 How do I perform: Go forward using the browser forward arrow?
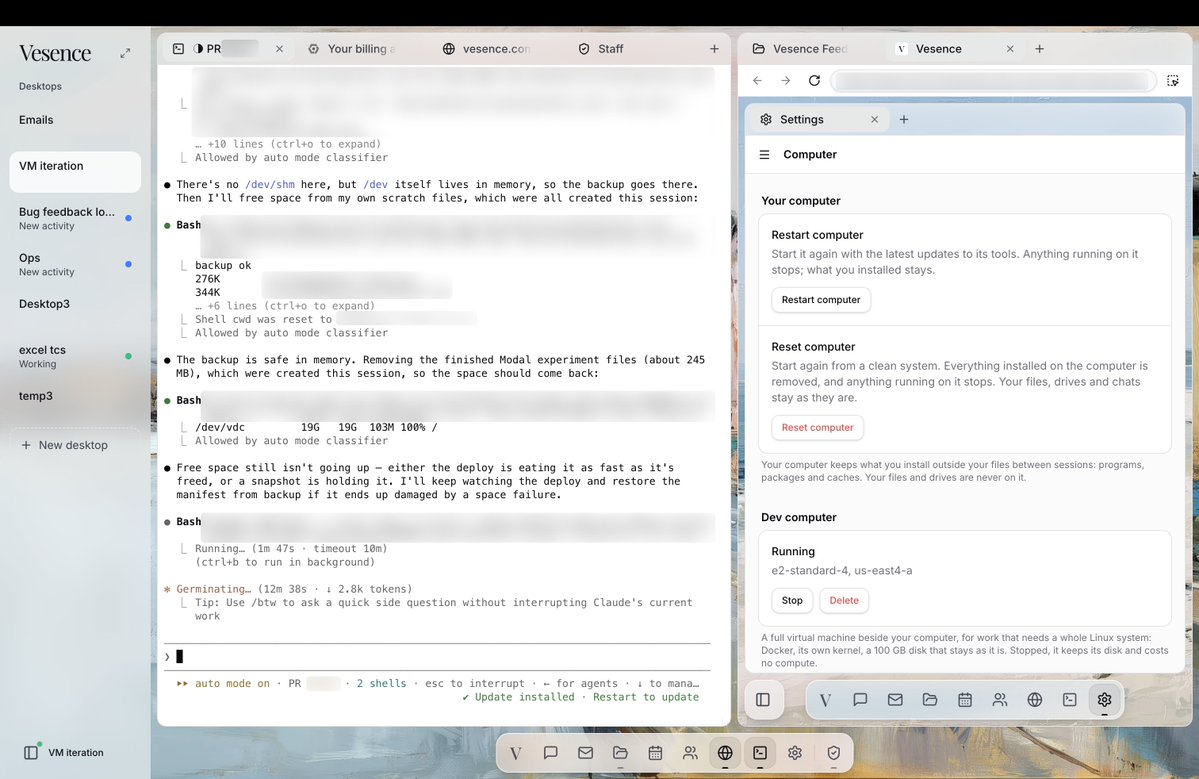[x=785, y=80]
